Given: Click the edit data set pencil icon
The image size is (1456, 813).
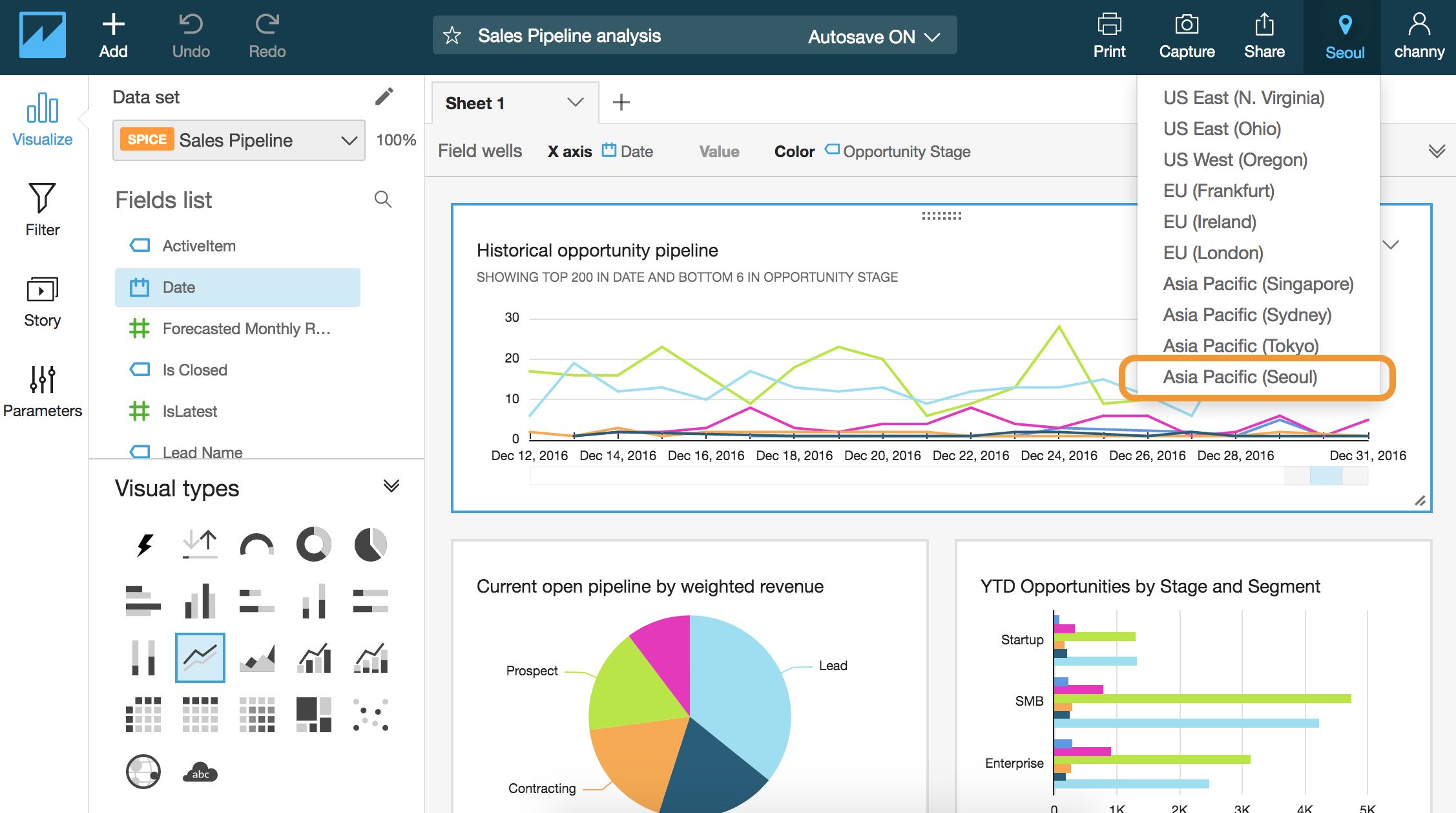Looking at the screenshot, I should [384, 97].
